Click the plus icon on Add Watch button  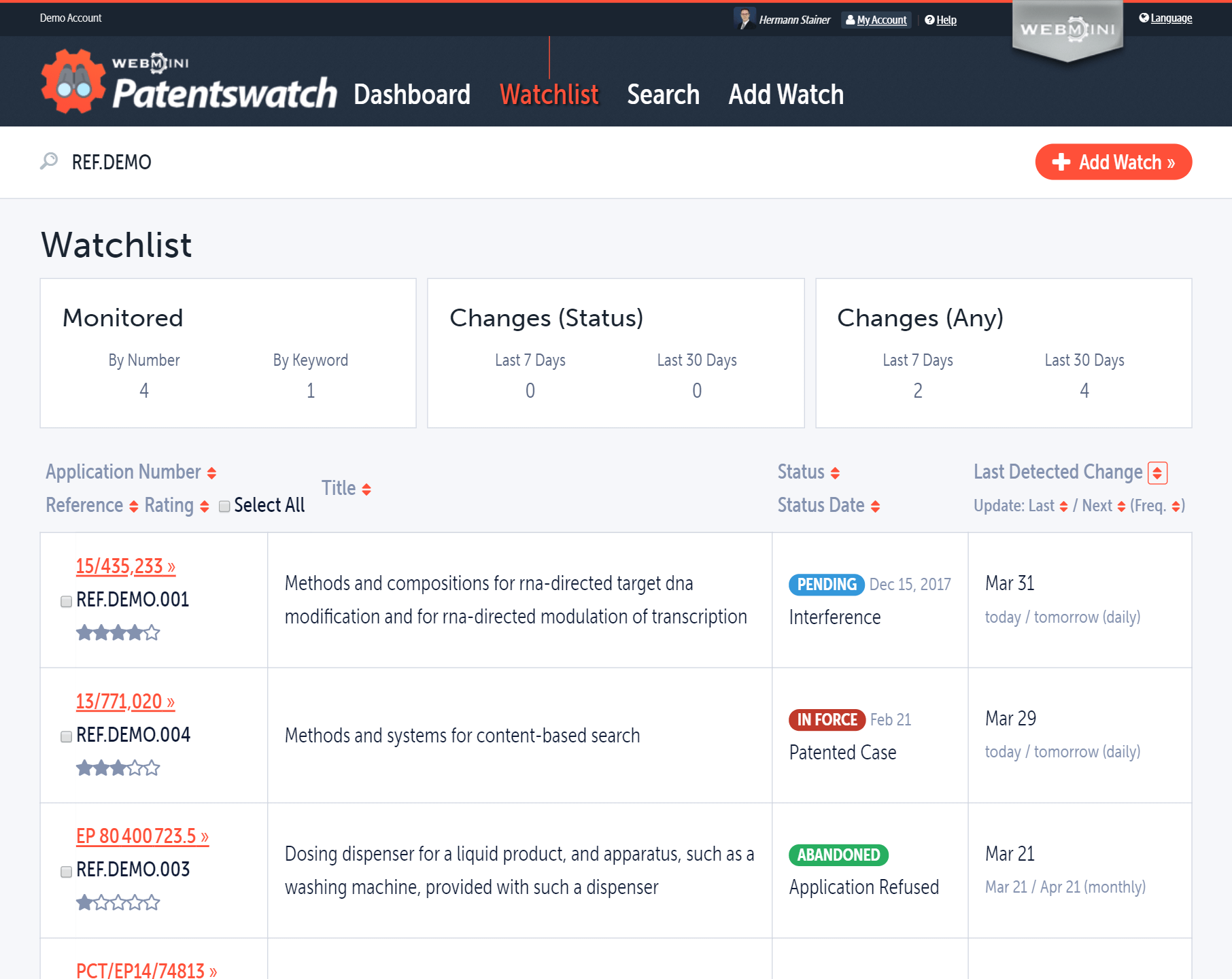point(1059,162)
